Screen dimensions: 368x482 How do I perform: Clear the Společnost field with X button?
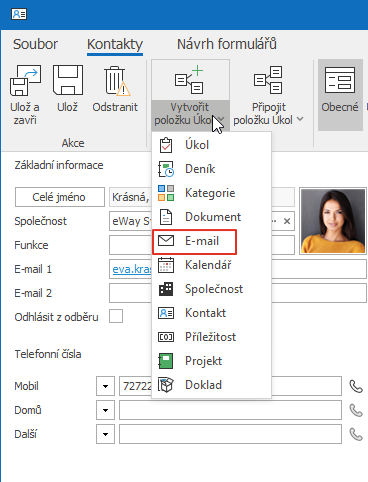287,221
